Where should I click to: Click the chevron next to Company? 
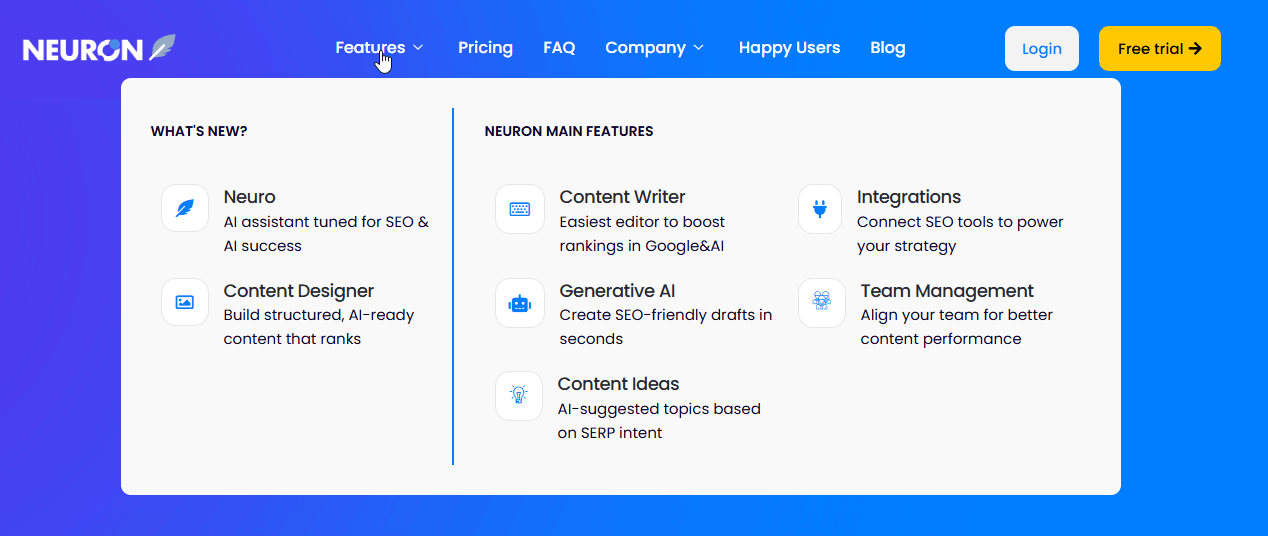(699, 48)
